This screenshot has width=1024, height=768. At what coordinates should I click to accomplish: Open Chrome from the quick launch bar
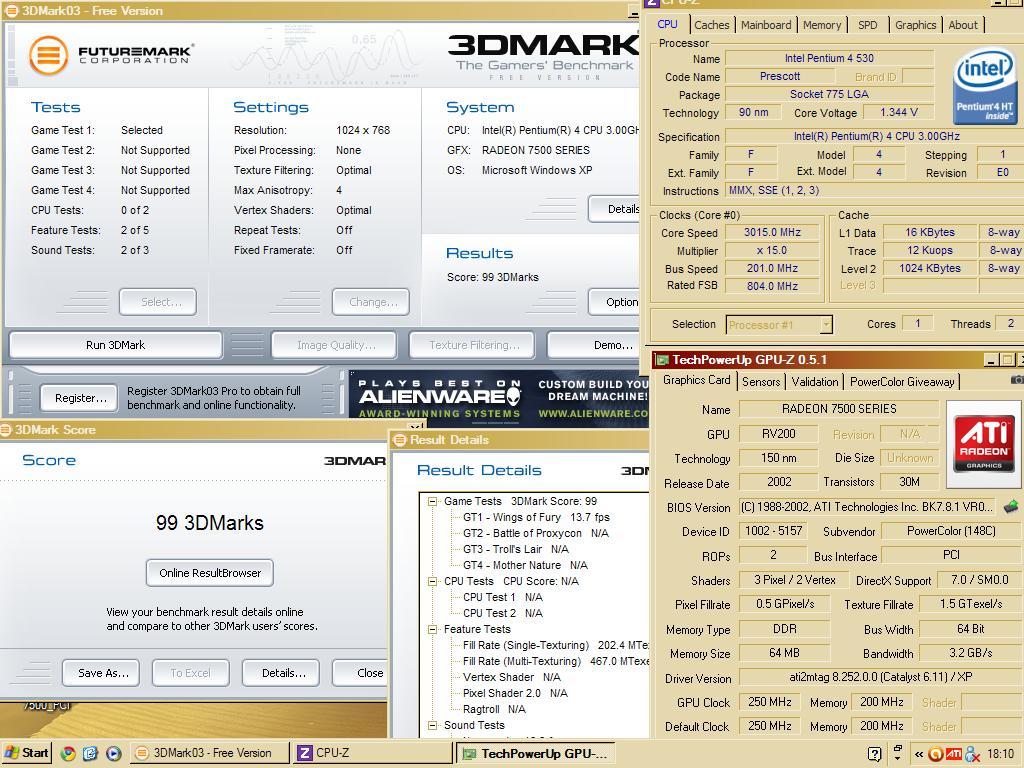[67, 753]
